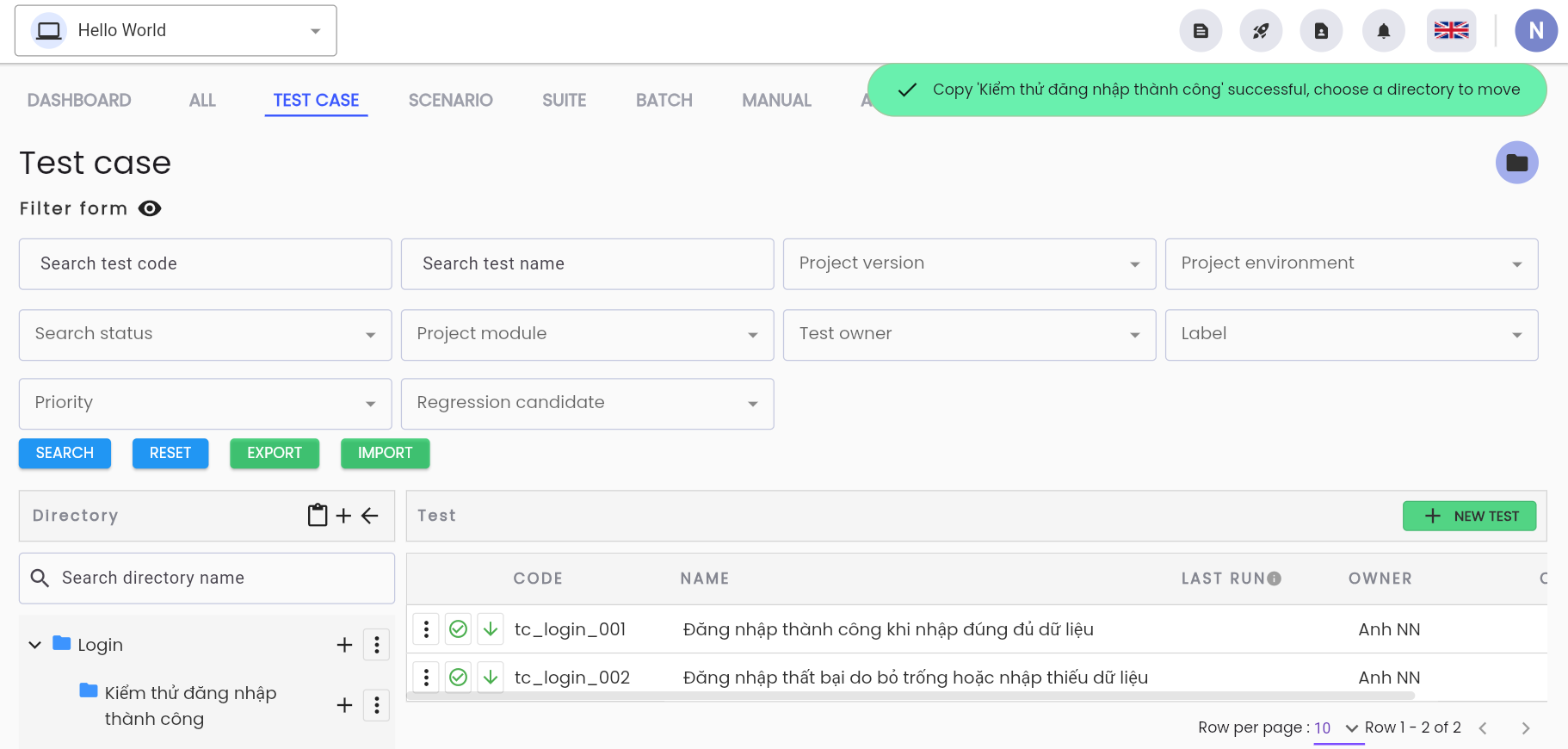1568x749 pixels.
Task: Click status check icon for tc_login_001
Action: [x=459, y=629]
